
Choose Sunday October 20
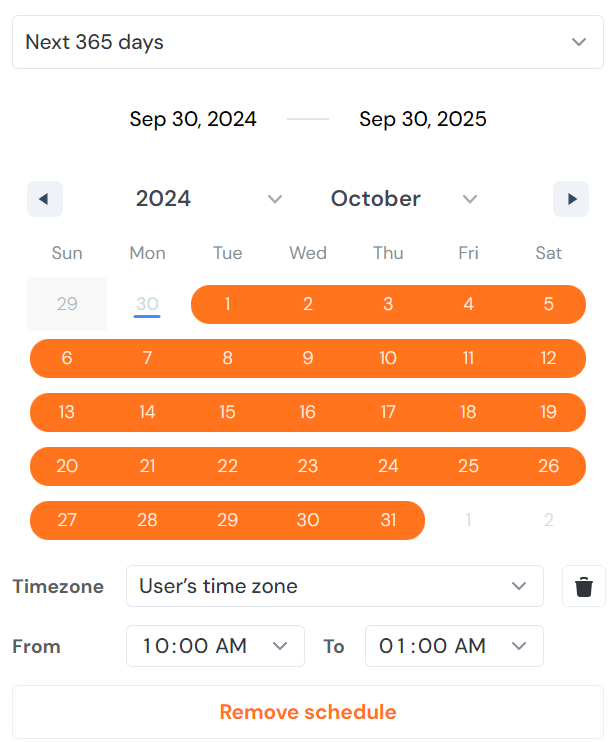tap(67, 466)
